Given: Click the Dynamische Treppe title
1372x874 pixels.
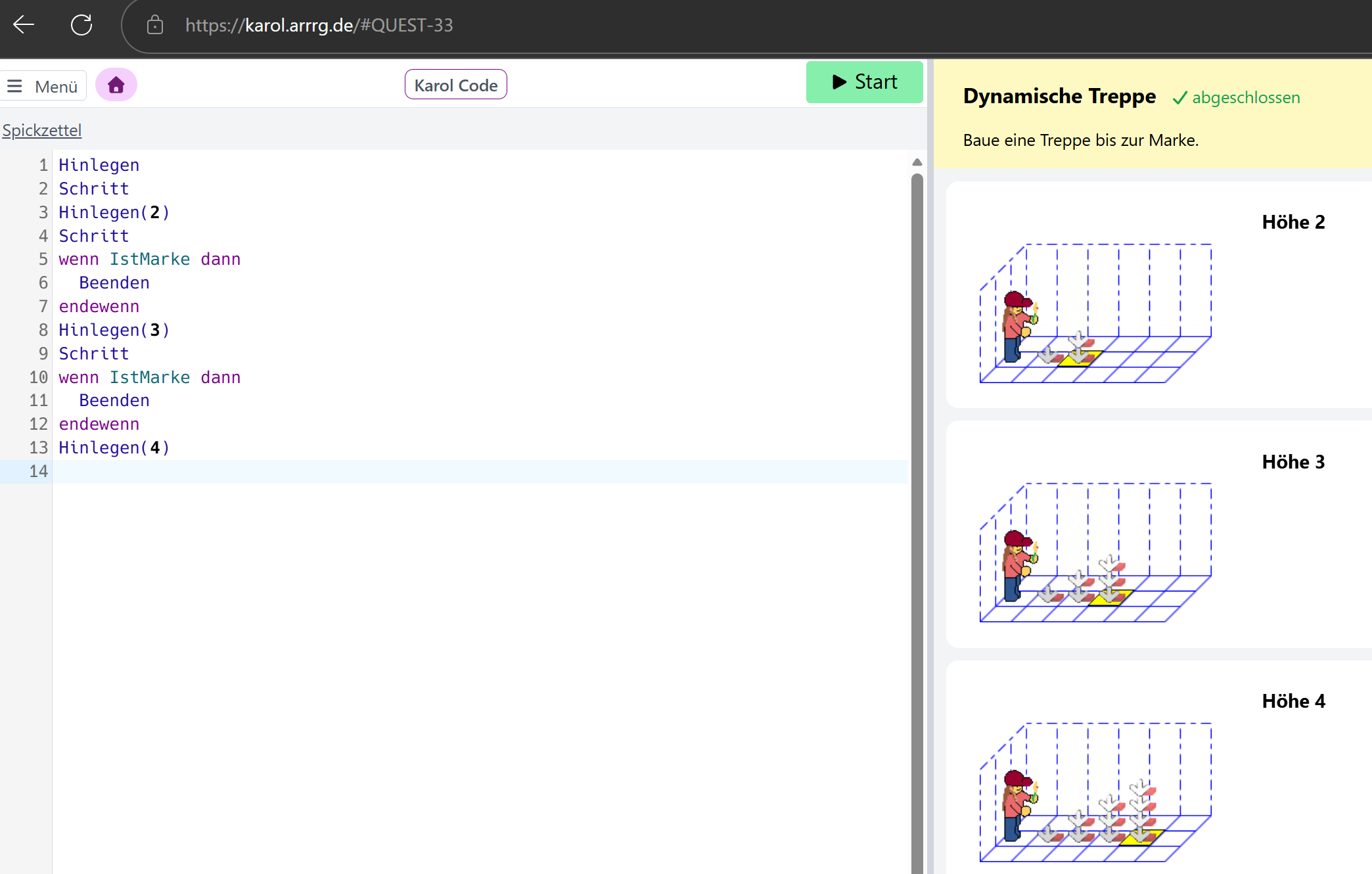Looking at the screenshot, I should pos(1059,96).
